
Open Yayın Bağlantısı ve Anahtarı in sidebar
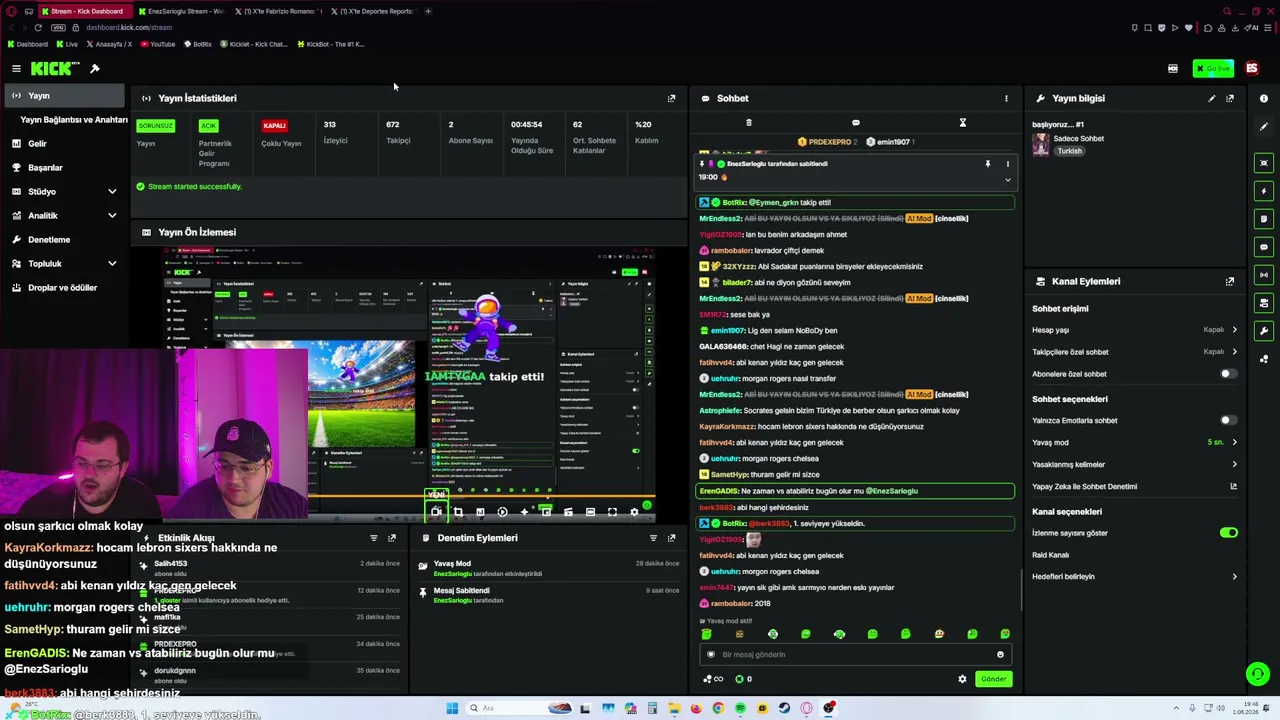coord(72,120)
